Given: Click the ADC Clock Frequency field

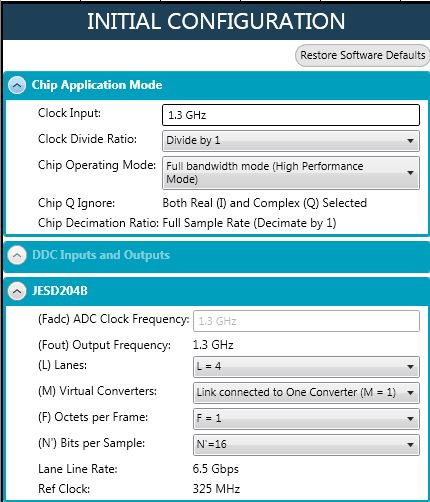Looking at the screenshot, I should [x=306, y=321].
